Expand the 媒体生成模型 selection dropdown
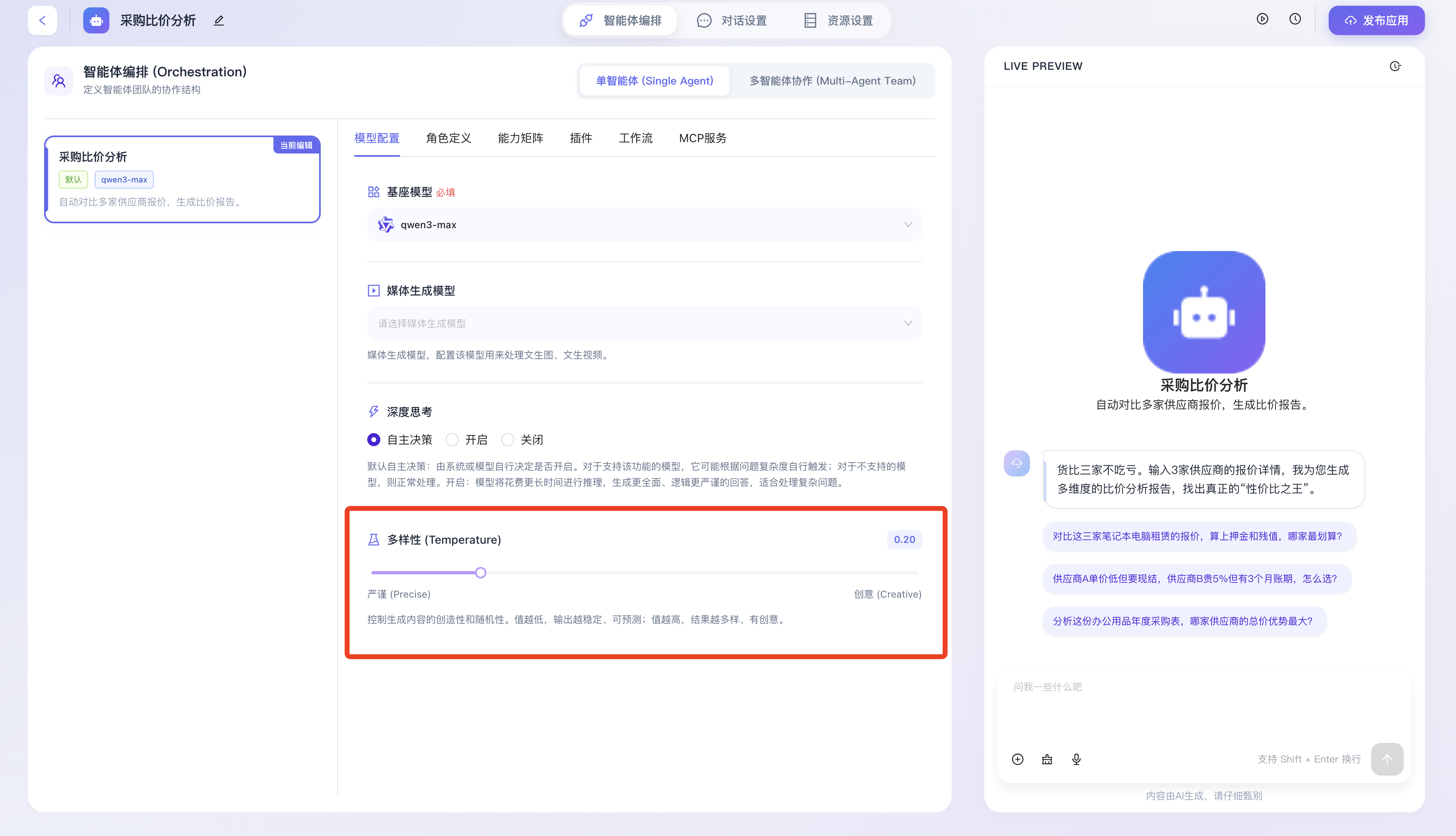This screenshot has width=1456, height=836. [x=644, y=323]
